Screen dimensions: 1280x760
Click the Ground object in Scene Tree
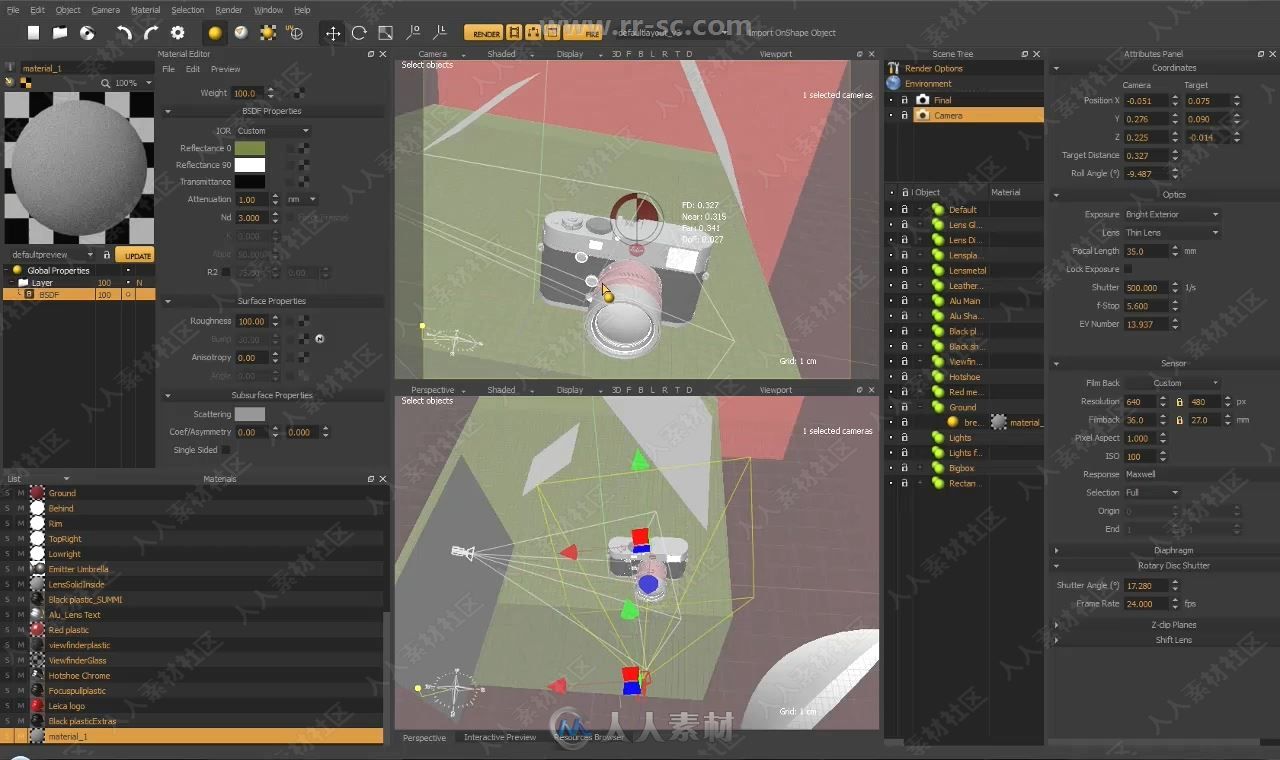(x=963, y=407)
